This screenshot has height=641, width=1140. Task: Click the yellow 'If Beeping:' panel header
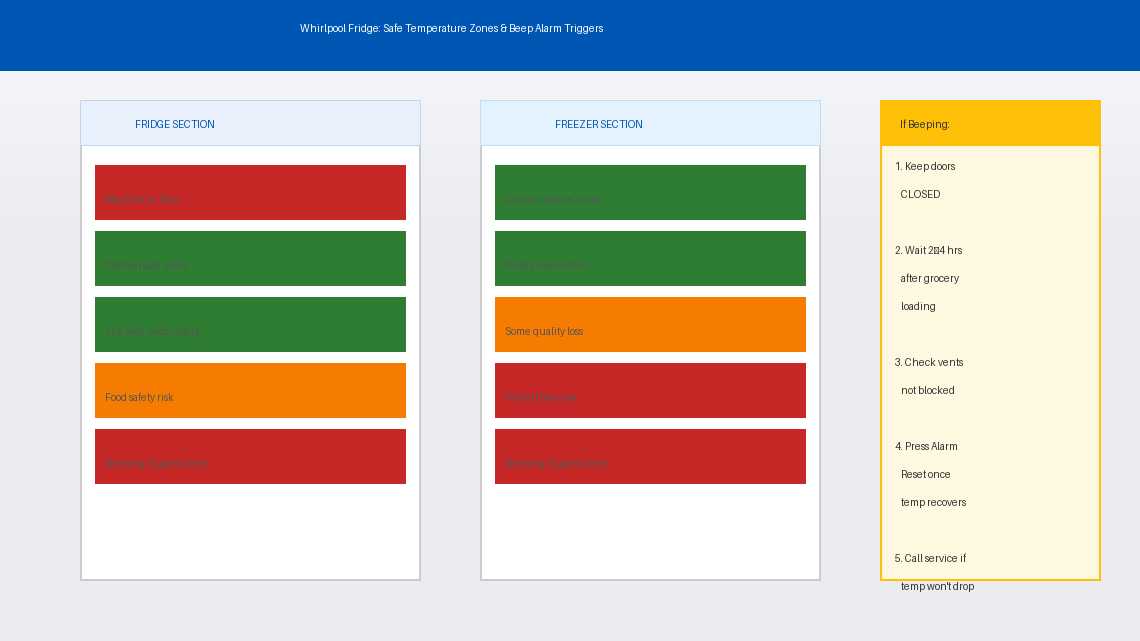tap(990, 124)
